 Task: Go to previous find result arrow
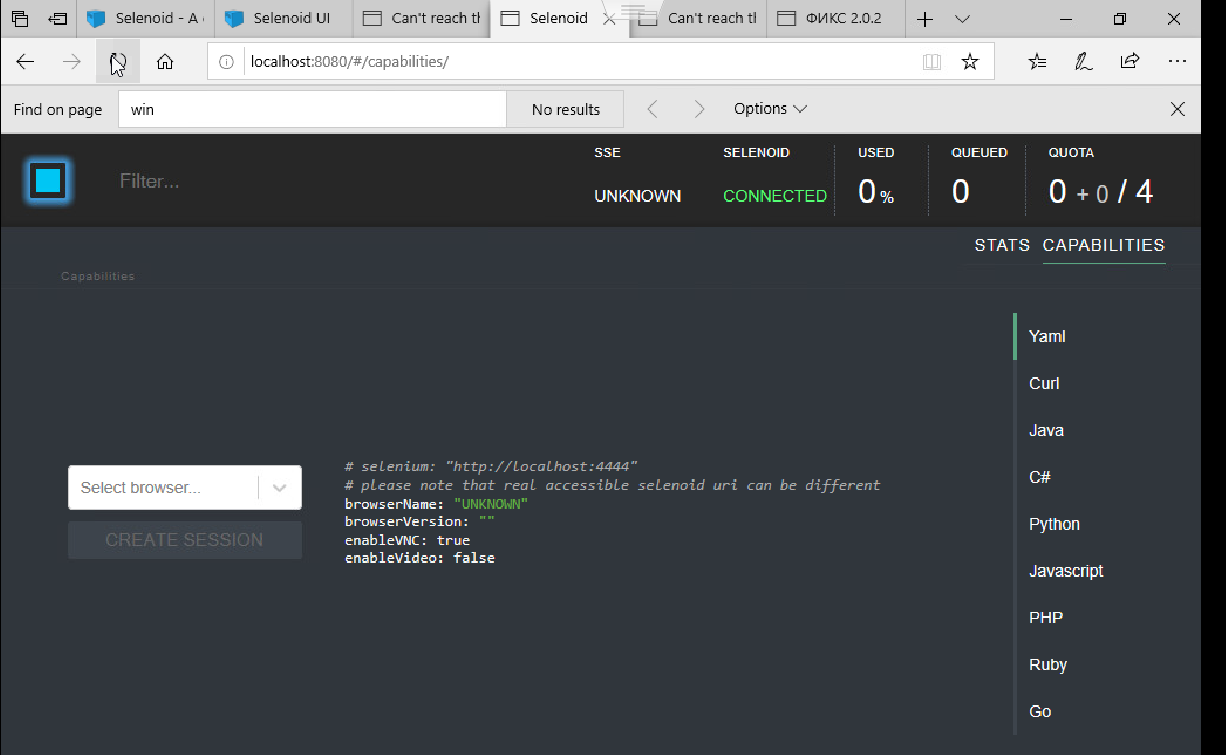click(653, 109)
